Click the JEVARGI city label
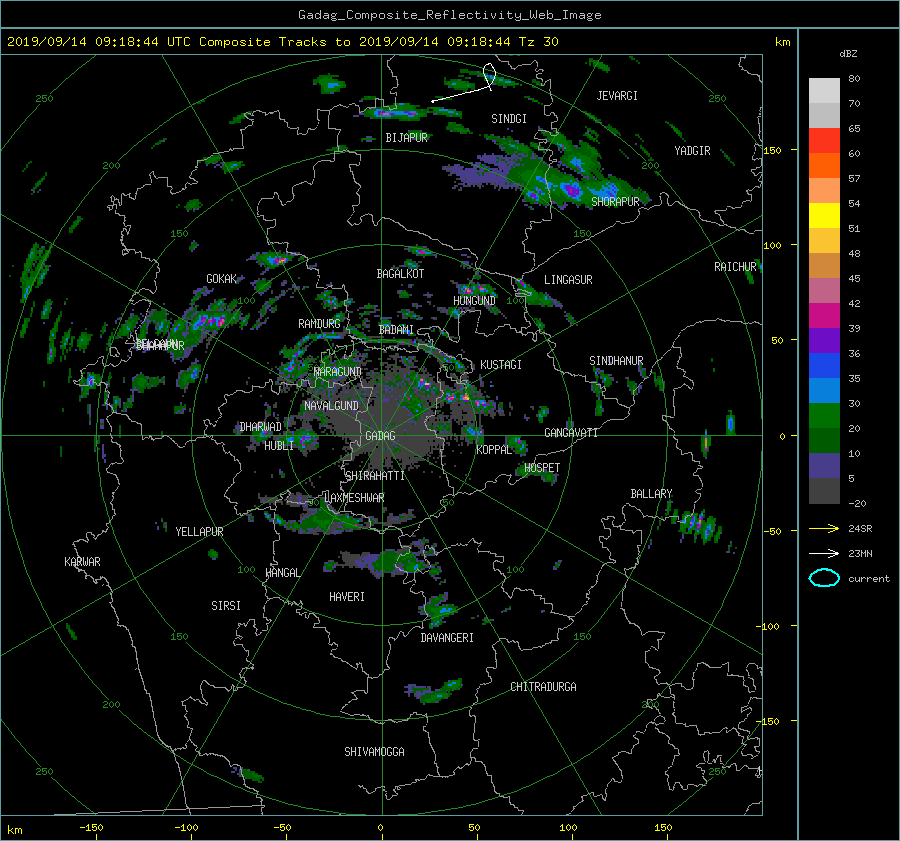 (617, 96)
